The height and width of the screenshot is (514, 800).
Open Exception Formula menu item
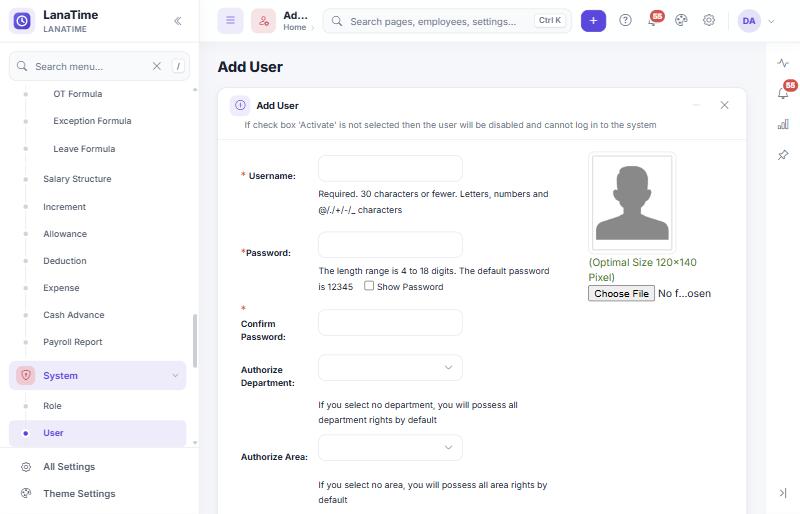(92, 121)
